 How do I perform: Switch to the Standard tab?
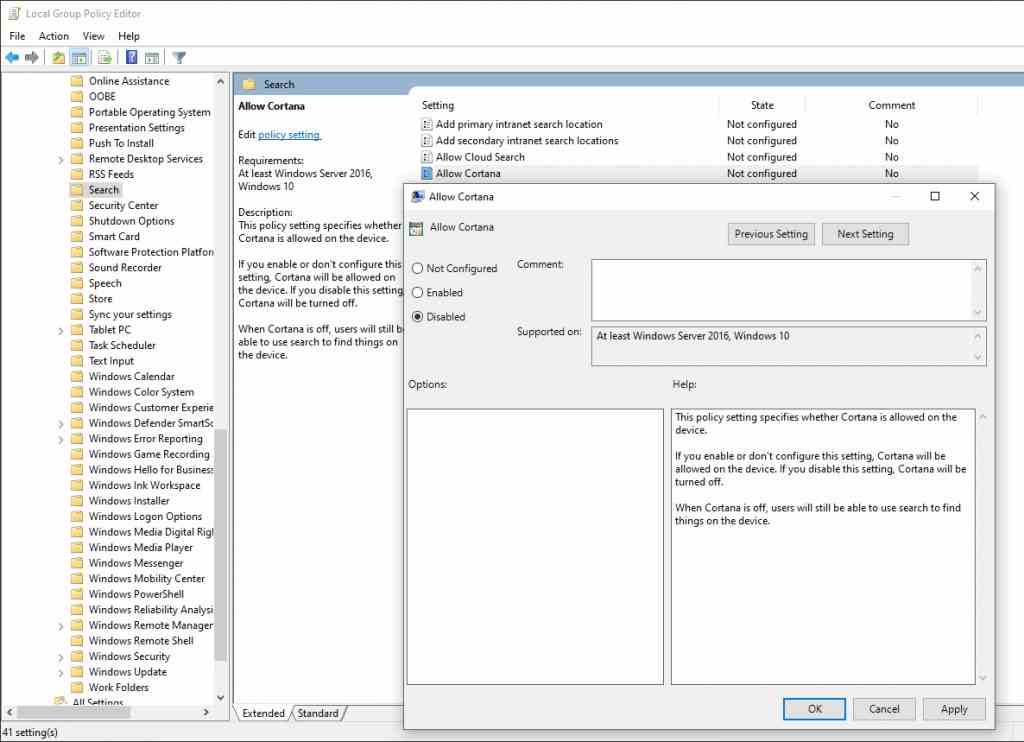318,713
